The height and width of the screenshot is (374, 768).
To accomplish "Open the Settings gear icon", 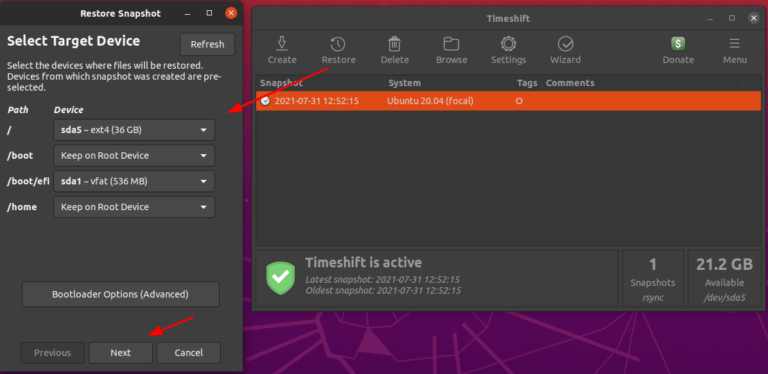I will pyautogui.click(x=508, y=44).
